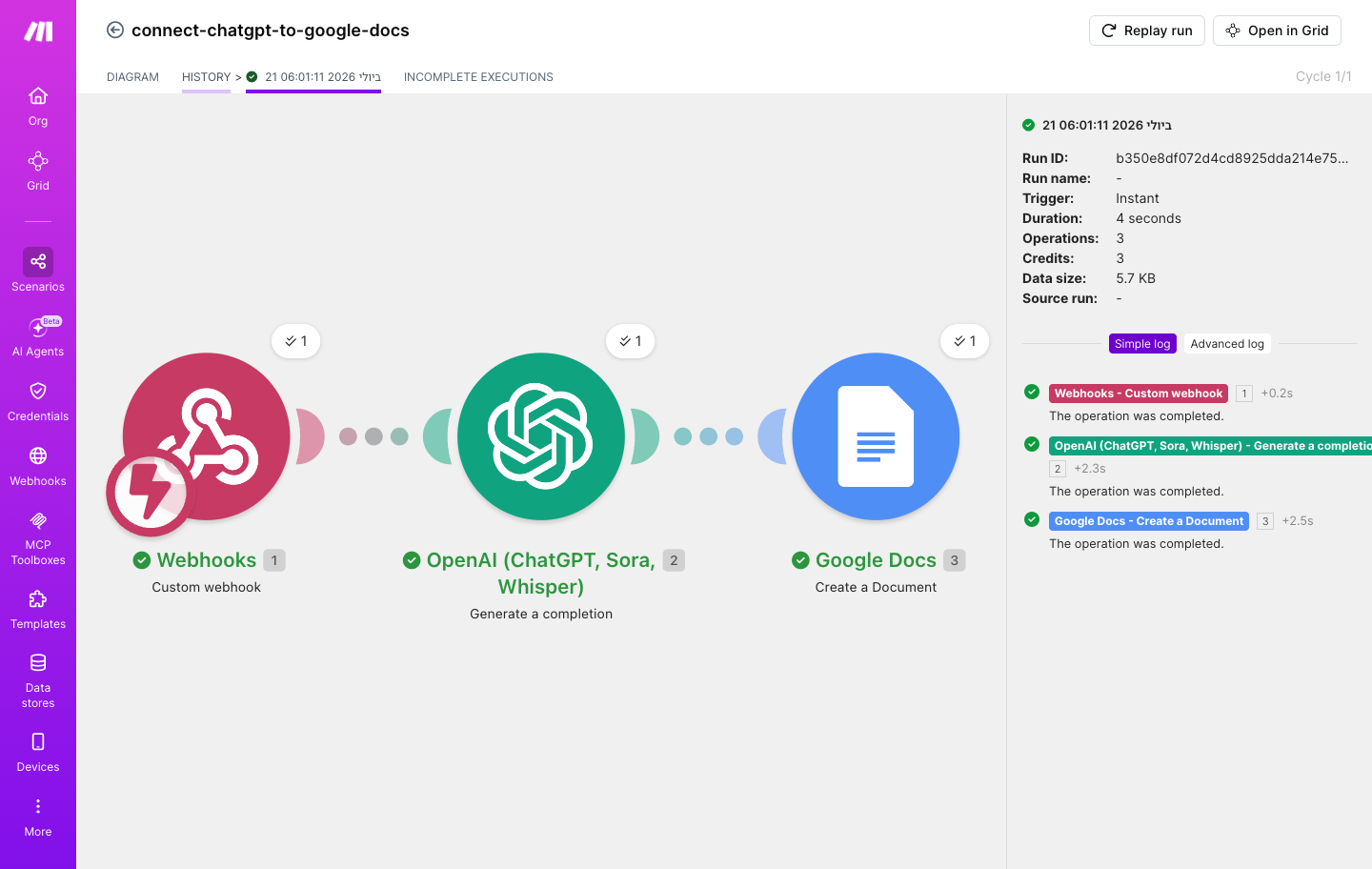Click the log index 3 badge in Google Docs entry

[1265, 521]
